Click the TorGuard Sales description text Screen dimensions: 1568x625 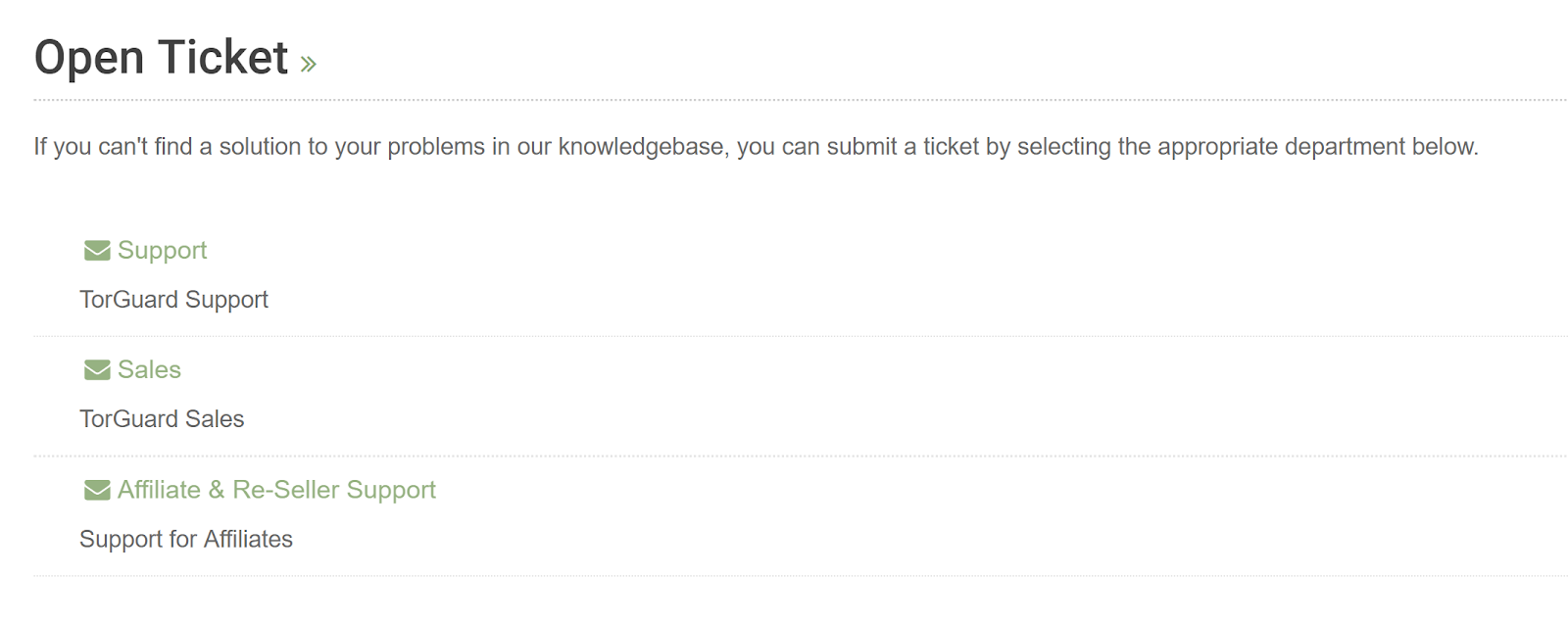pos(162,419)
